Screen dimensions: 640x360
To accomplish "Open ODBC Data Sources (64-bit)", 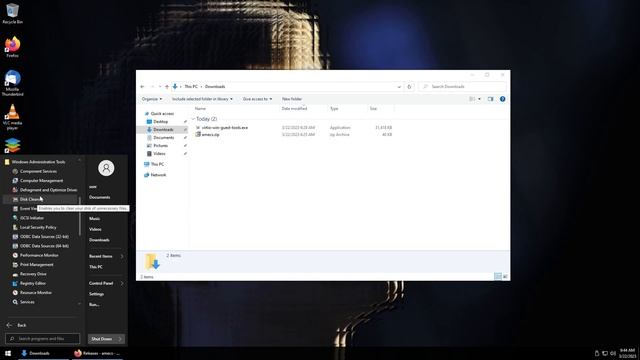I will coord(44,246).
